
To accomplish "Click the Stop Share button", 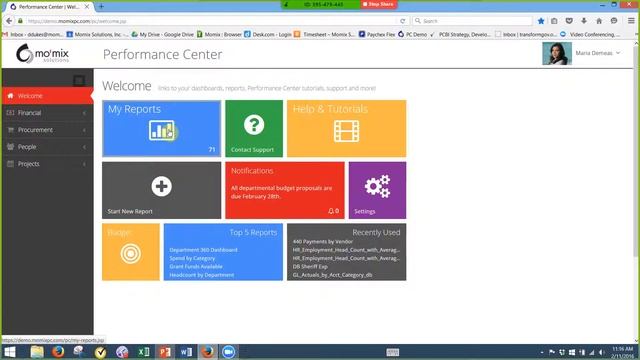I will (x=378, y=4).
